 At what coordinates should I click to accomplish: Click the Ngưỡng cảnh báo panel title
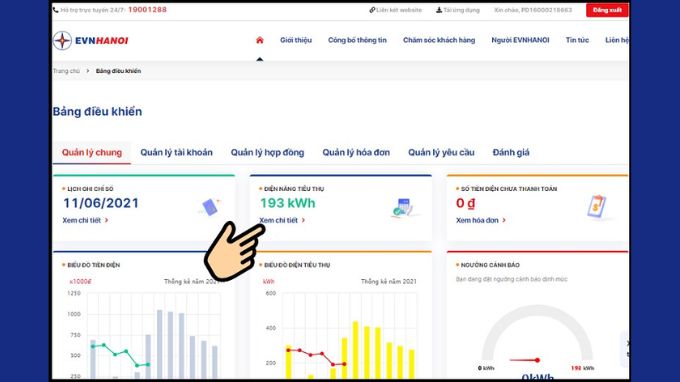pyautogui.click(x=490, y=265)
